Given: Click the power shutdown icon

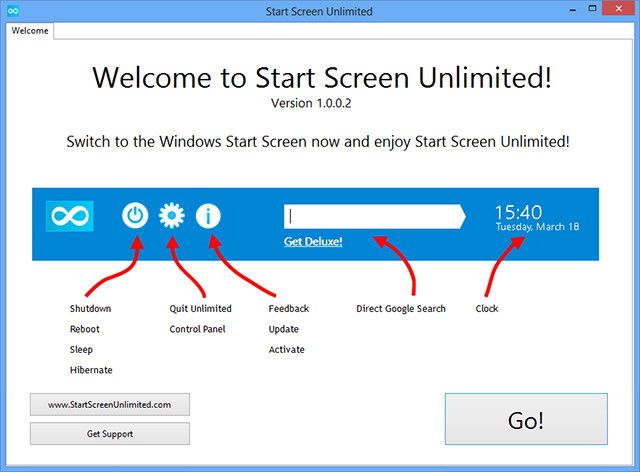Looking at the screenshot, I should 135,216.
